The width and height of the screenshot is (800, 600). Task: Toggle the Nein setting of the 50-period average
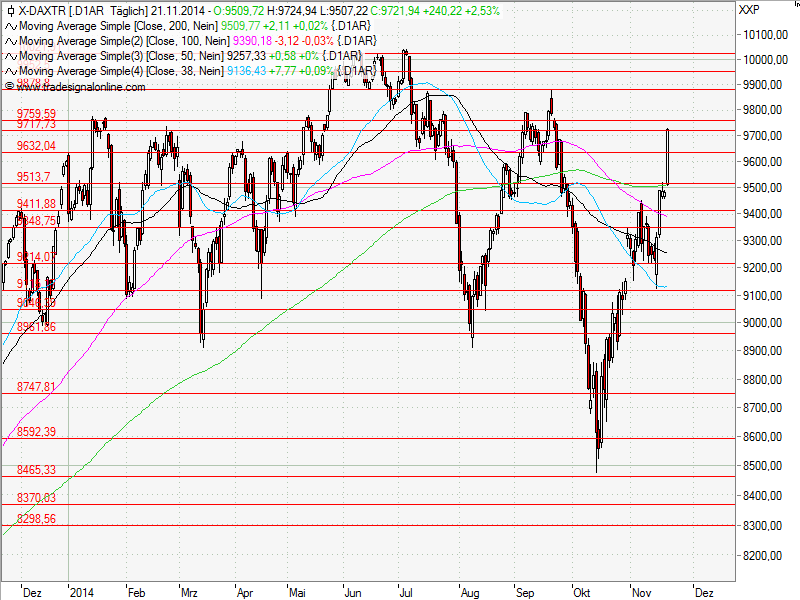pyautogui.click(x=210, y=56)
